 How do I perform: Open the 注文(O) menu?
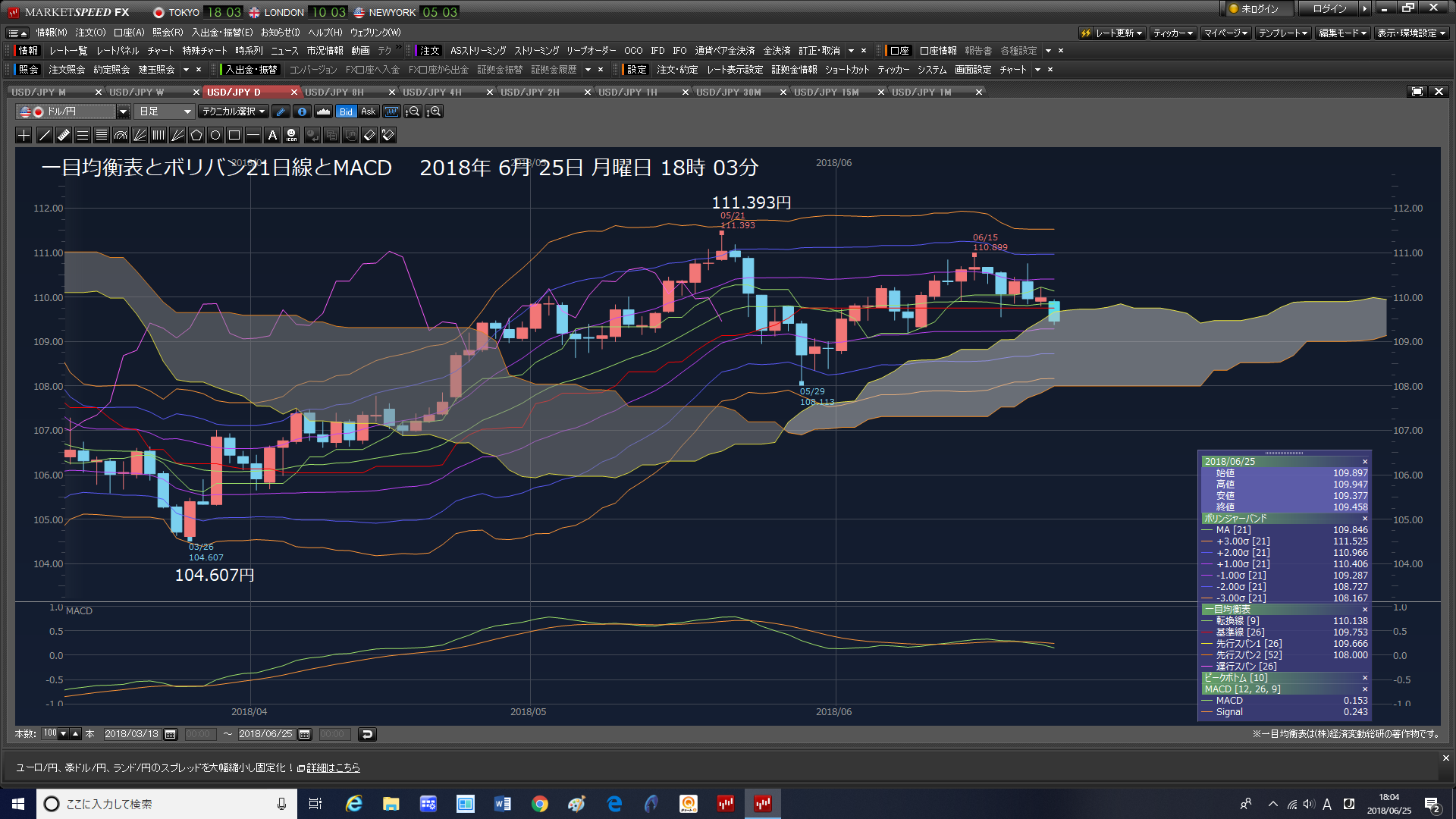(90, 33)
